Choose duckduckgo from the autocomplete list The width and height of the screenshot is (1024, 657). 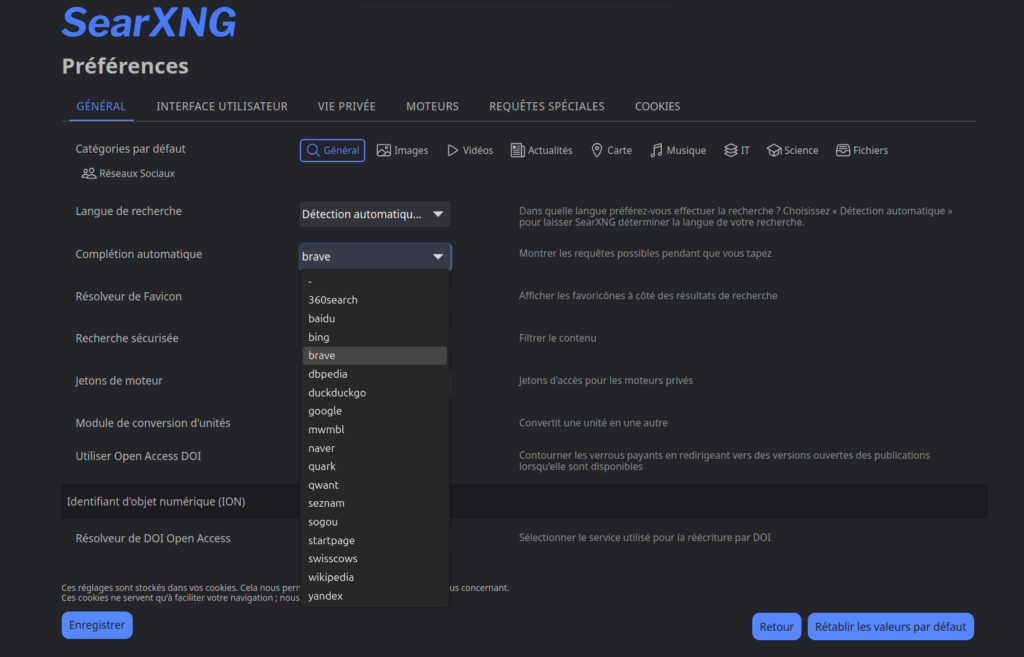coord(337,393)
